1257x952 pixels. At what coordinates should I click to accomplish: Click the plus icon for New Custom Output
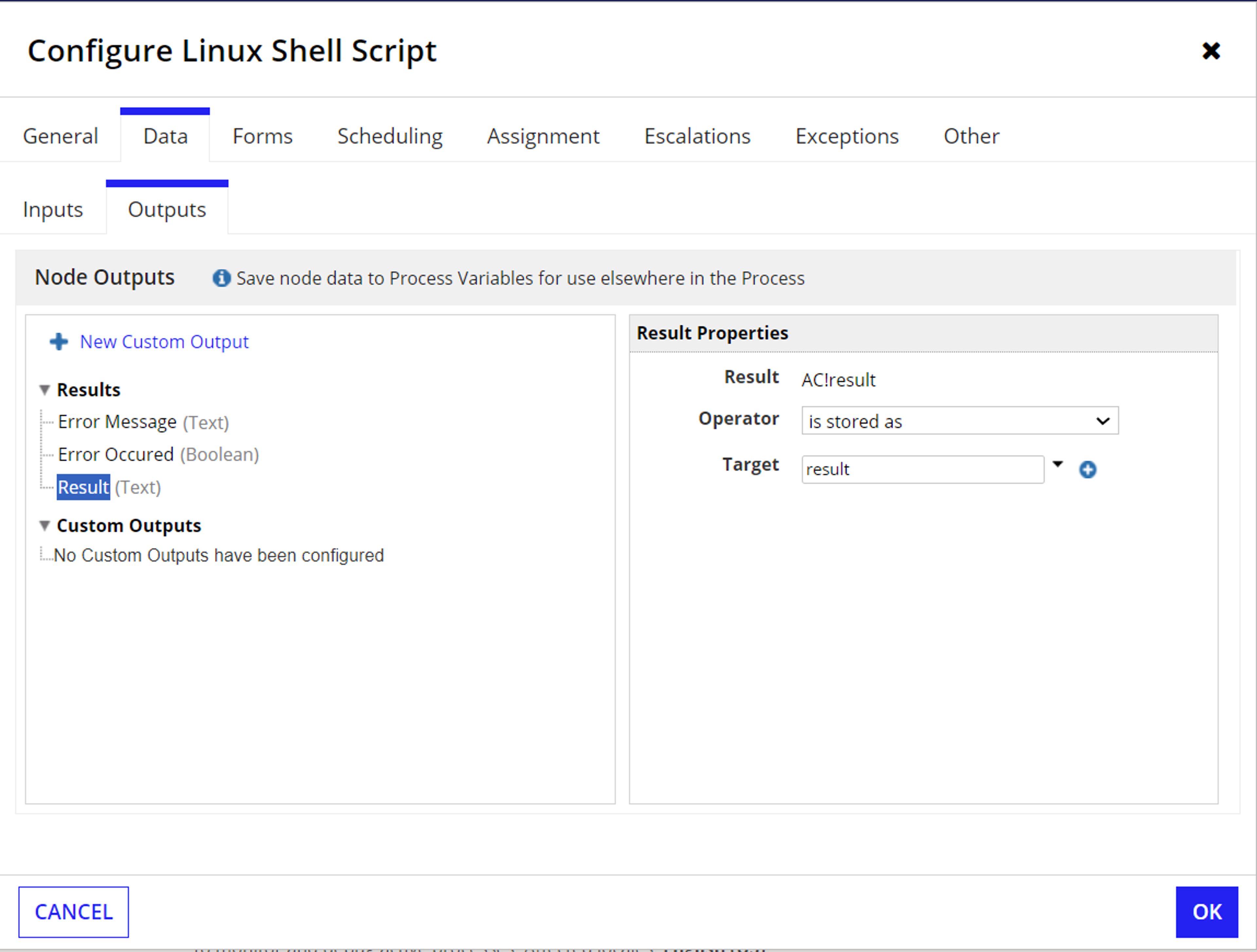pos(59,341)
